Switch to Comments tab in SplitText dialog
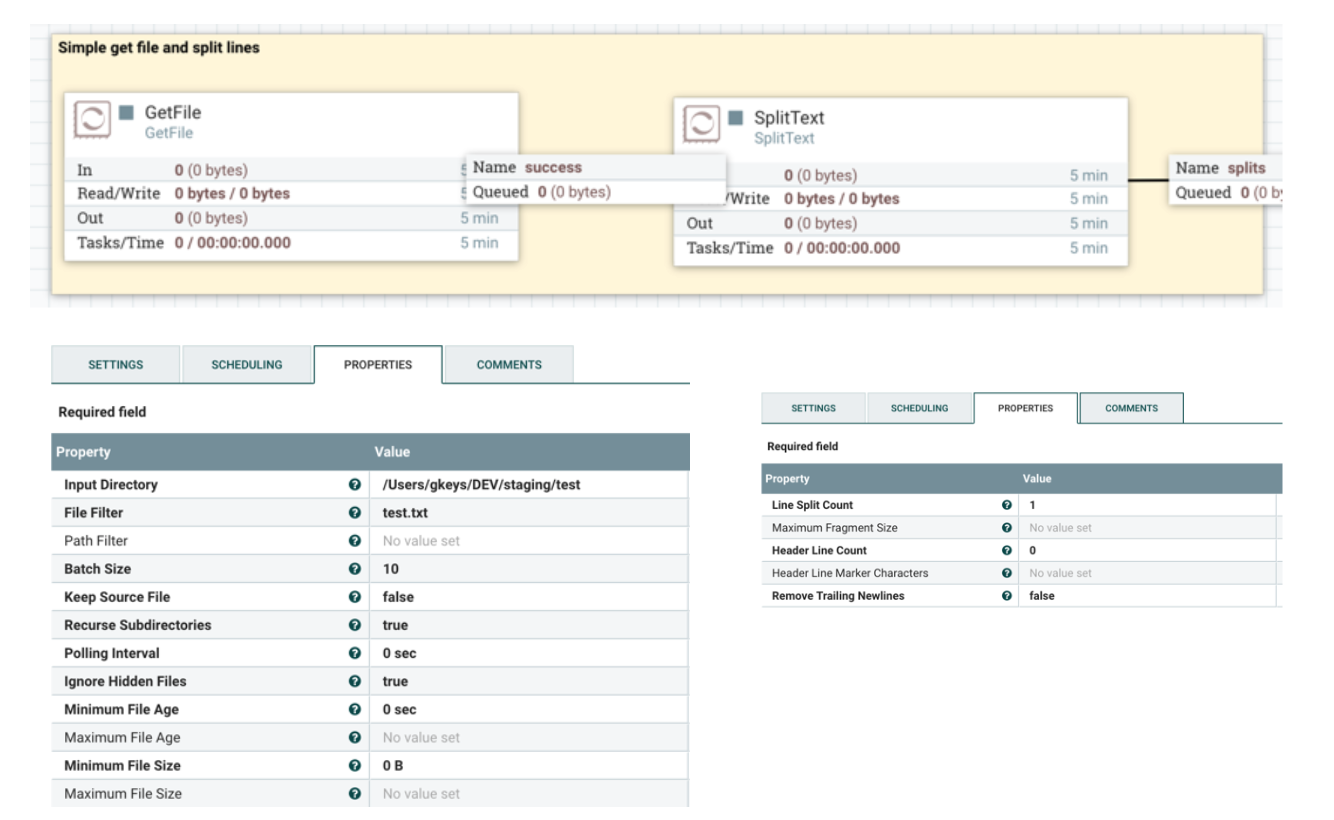Image resolution: width=1334 pixels, height=820 pixels. click(1131, 408)
